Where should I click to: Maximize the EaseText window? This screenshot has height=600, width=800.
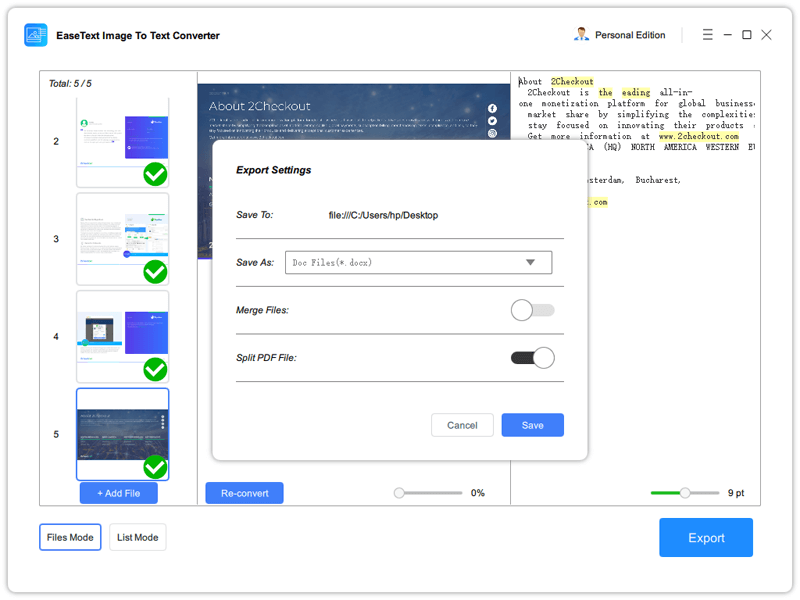746,34
